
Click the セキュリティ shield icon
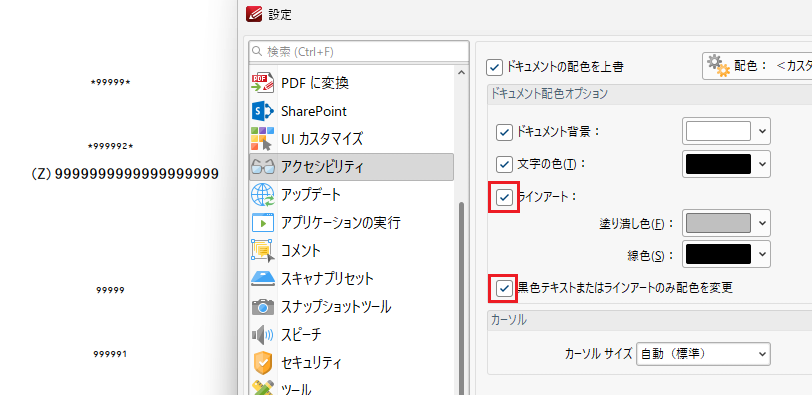[262, 363]
